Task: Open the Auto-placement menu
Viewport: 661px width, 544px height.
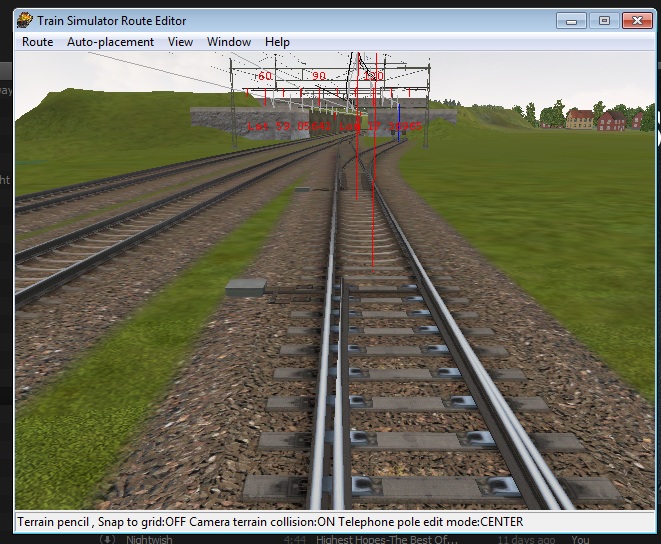Action: (x=110, y=42)
